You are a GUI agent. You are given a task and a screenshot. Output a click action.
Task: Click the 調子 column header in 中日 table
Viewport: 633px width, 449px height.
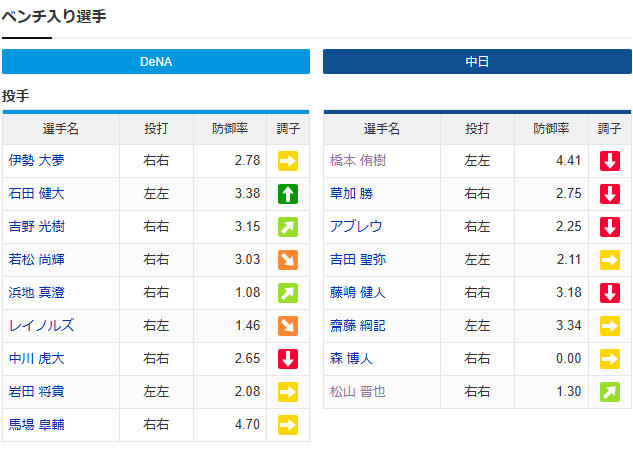(610, 129)
